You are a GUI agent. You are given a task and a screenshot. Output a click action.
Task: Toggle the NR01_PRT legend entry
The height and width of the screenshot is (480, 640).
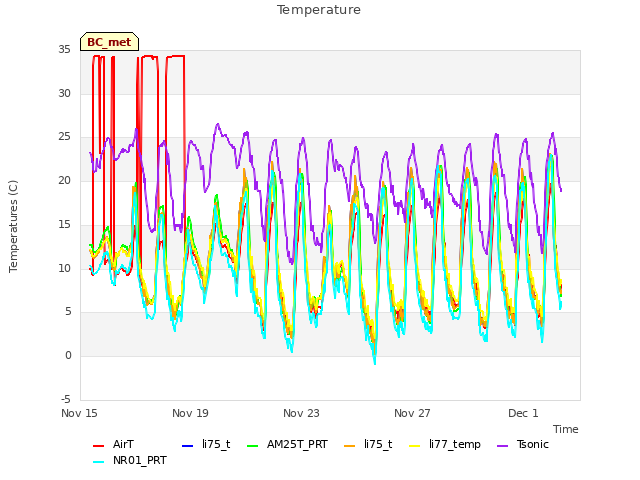tap(130, 461)
